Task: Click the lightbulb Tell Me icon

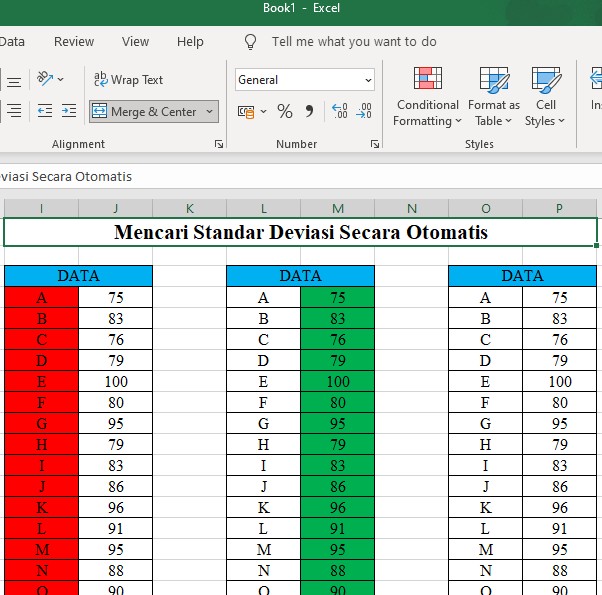Action: coord(250,41)
